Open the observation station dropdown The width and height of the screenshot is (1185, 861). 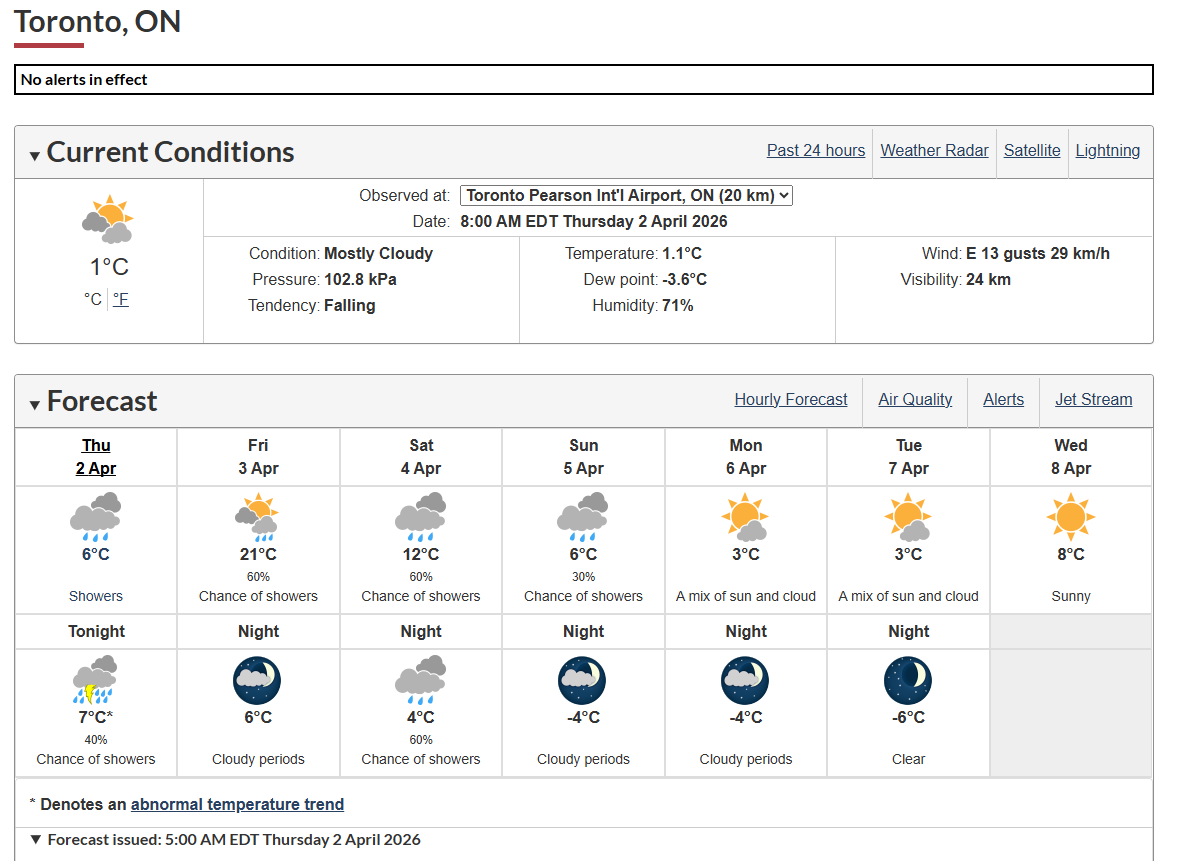tap(626, 196)
